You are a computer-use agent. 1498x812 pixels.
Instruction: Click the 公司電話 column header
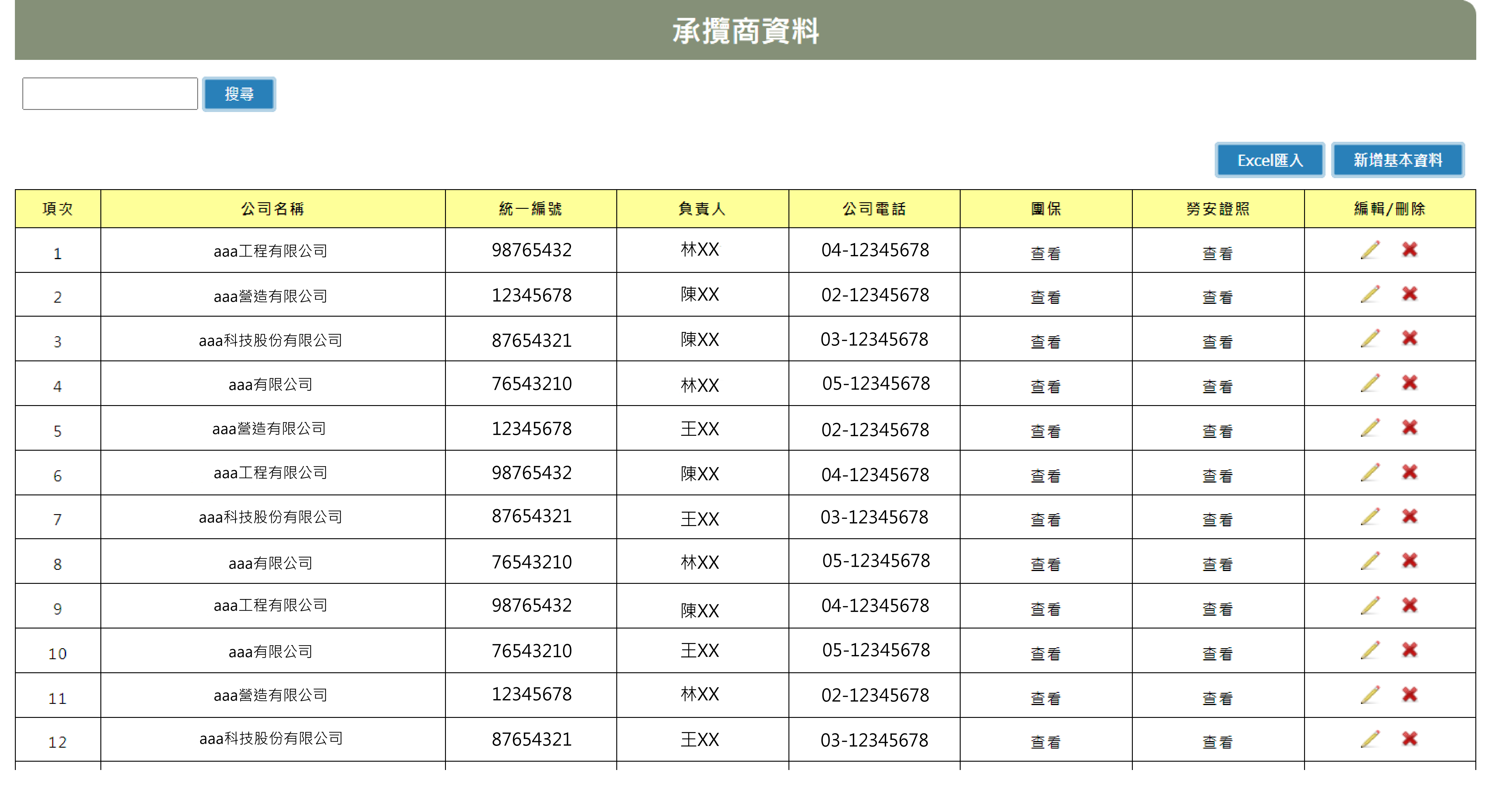click(x=874, y=209)
